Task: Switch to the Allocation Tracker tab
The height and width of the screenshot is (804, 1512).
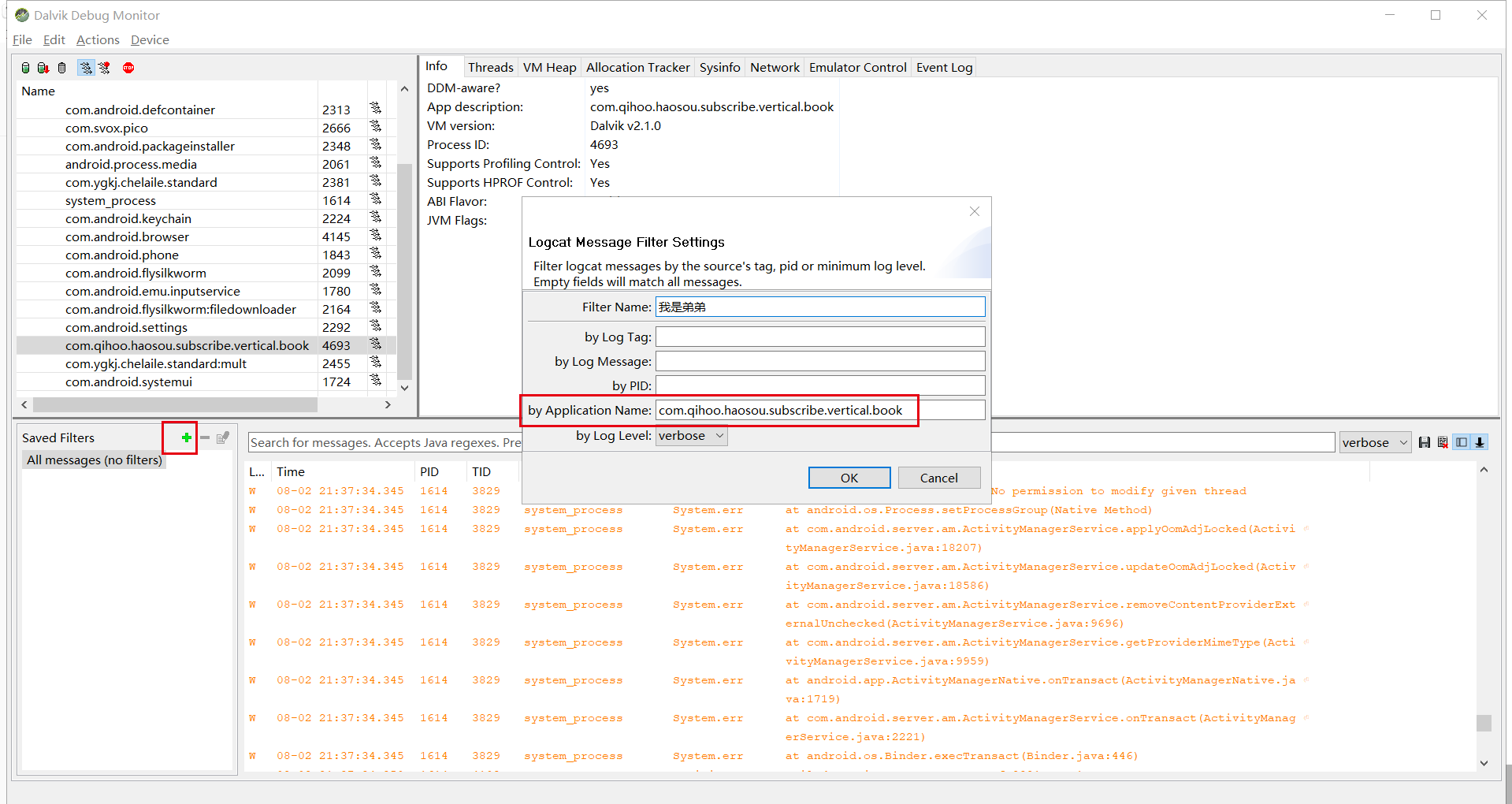Action: click(x=637, y=67)
